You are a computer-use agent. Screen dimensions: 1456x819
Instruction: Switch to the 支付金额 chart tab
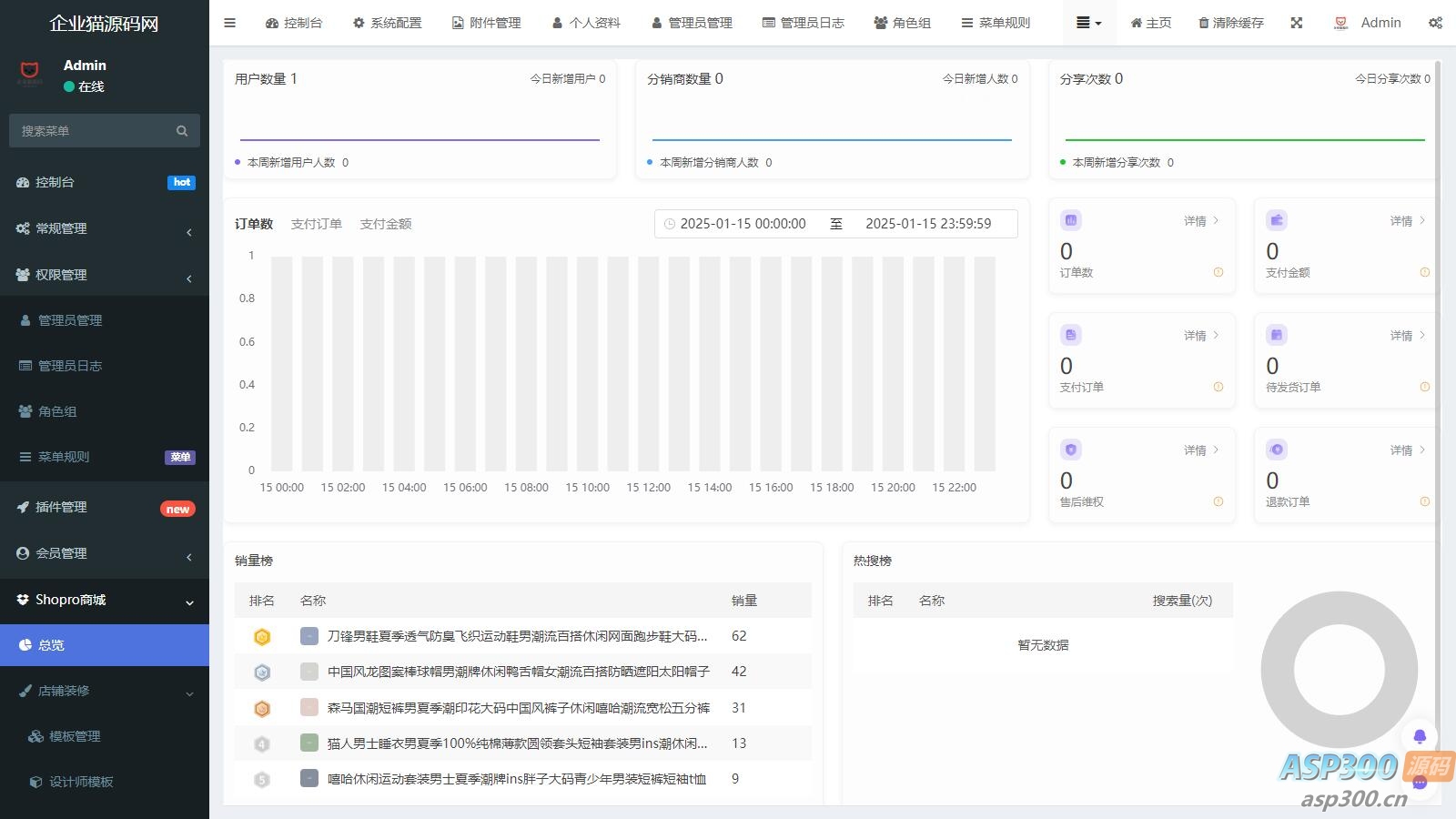pos(386,223)
